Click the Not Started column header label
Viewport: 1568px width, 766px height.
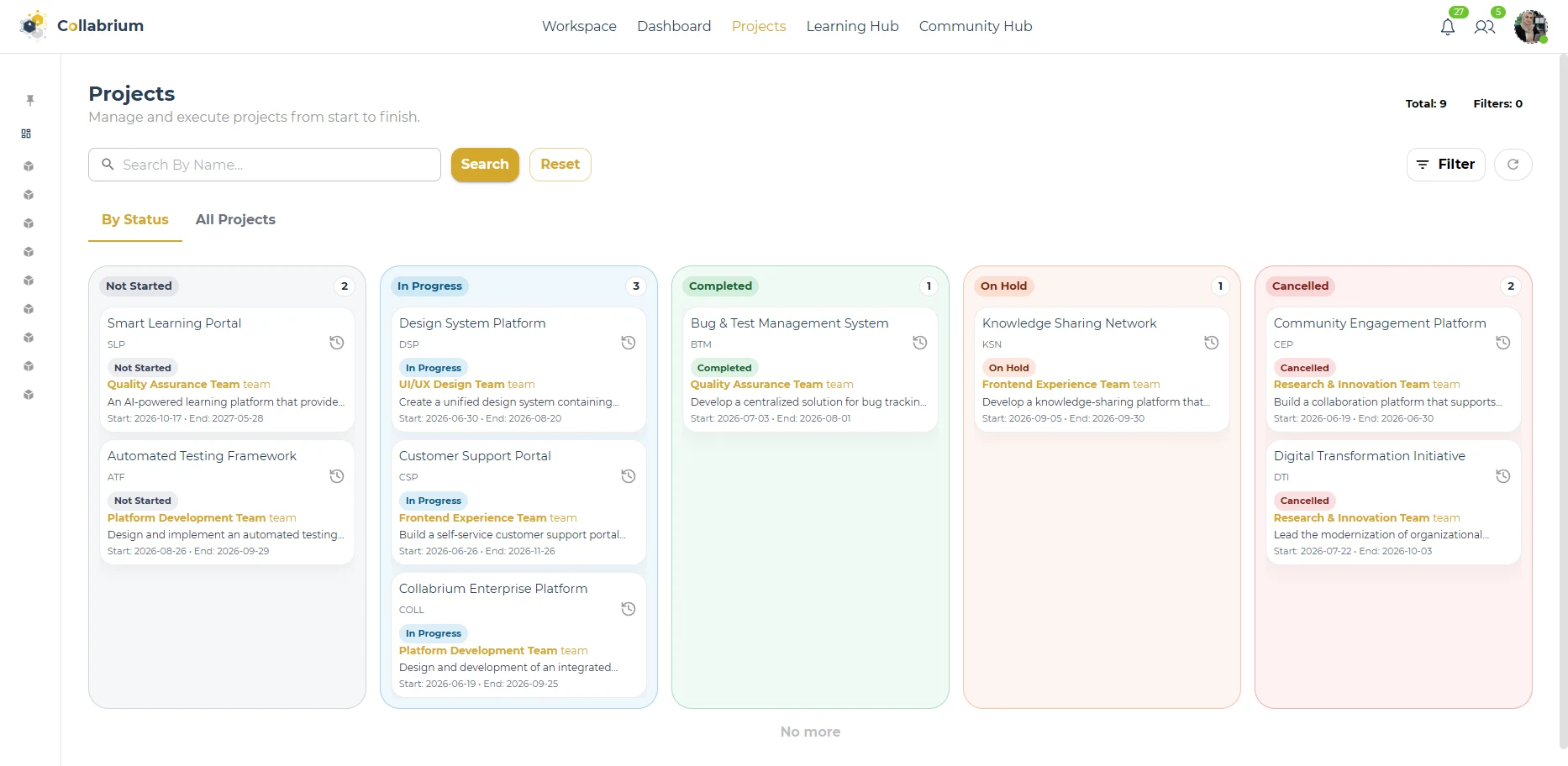[x=139, y=286]
